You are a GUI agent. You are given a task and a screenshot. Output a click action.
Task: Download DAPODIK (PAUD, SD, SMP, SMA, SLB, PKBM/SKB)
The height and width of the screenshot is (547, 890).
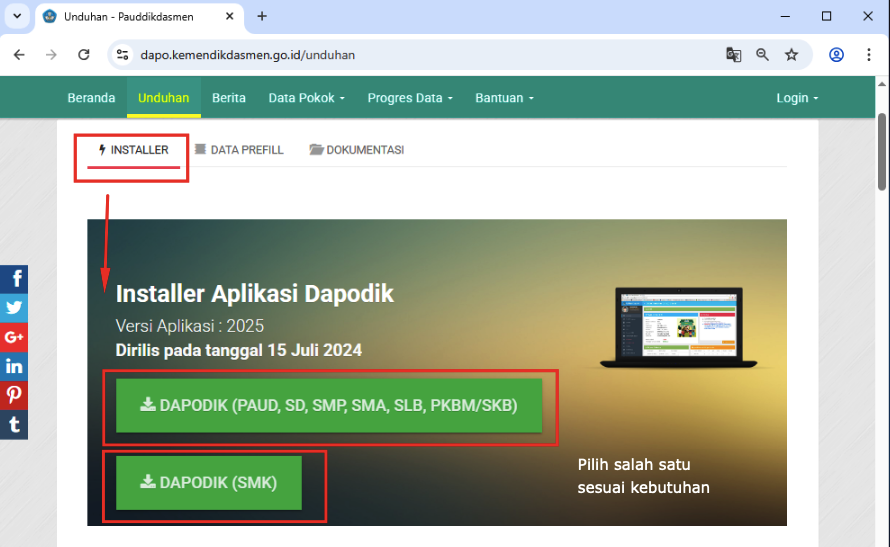coord(329,405)
